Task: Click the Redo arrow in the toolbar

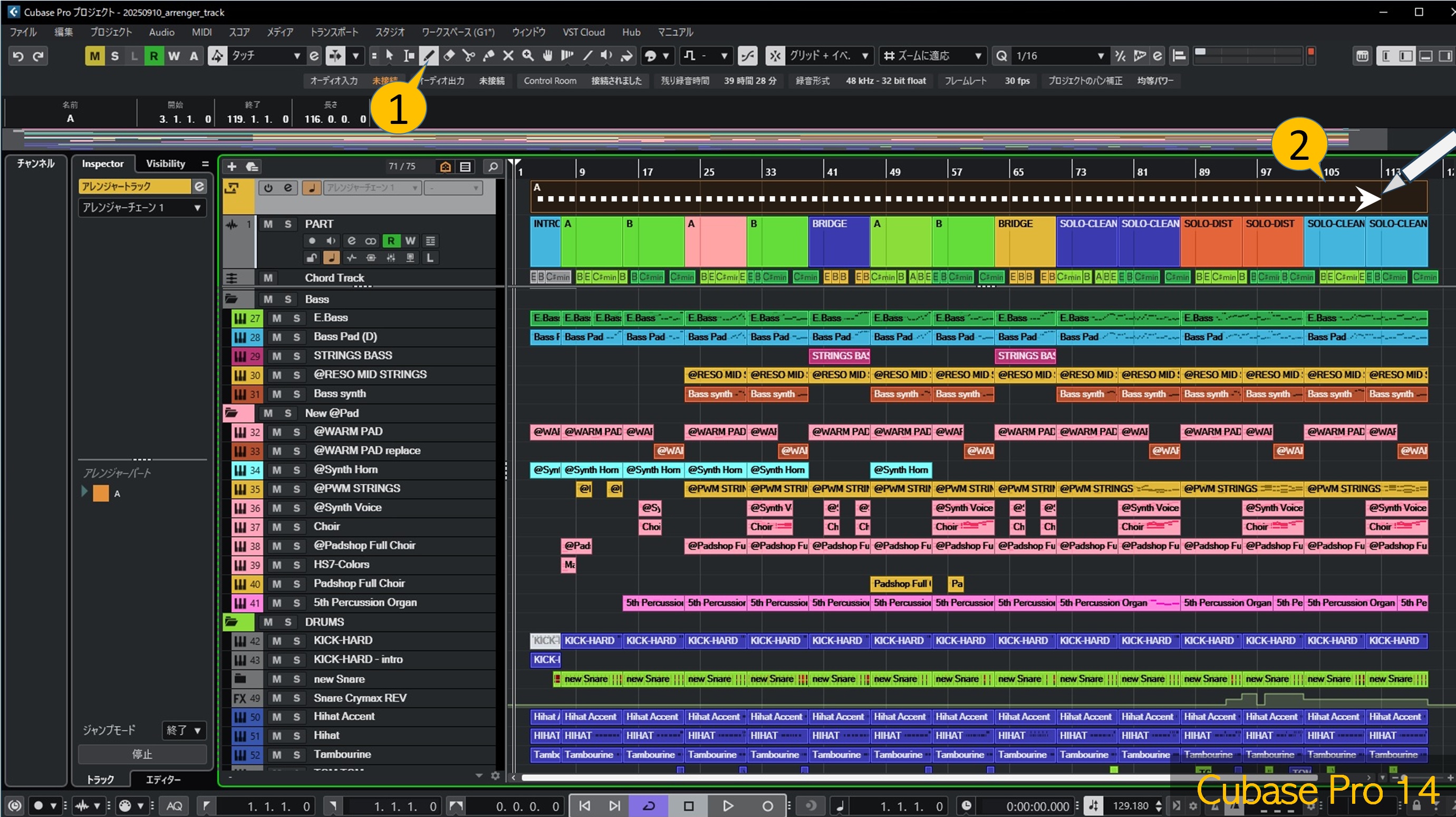Action: coord(38,56)
